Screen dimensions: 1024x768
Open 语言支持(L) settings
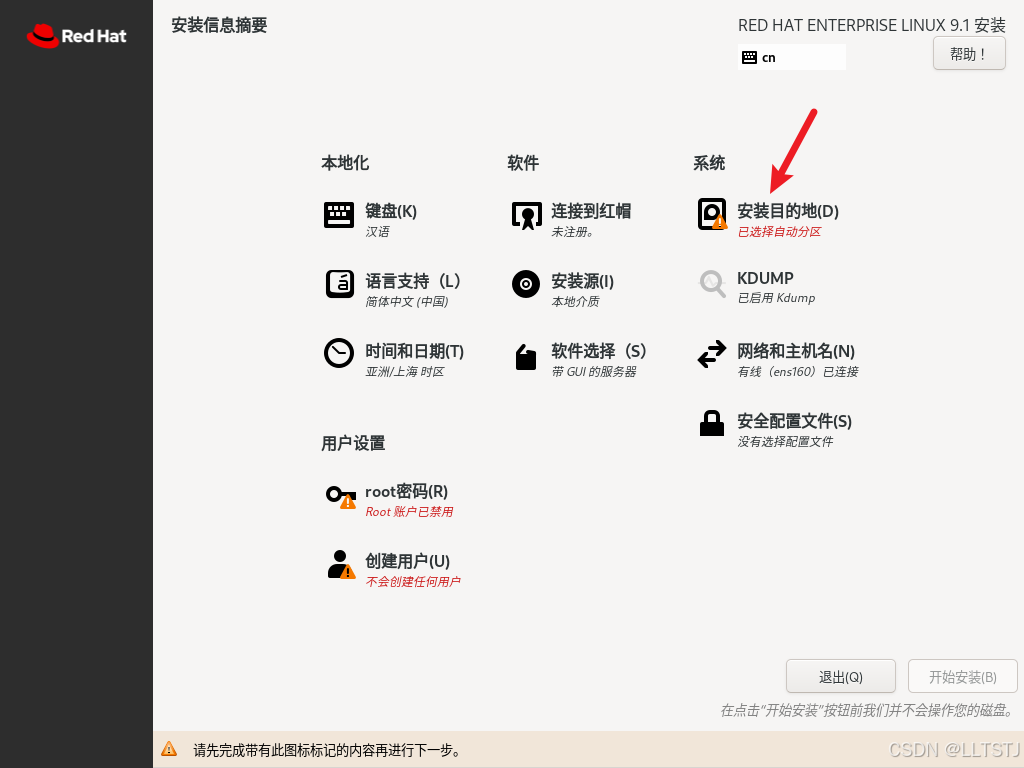pyautogui.click(x=413, y=281)
